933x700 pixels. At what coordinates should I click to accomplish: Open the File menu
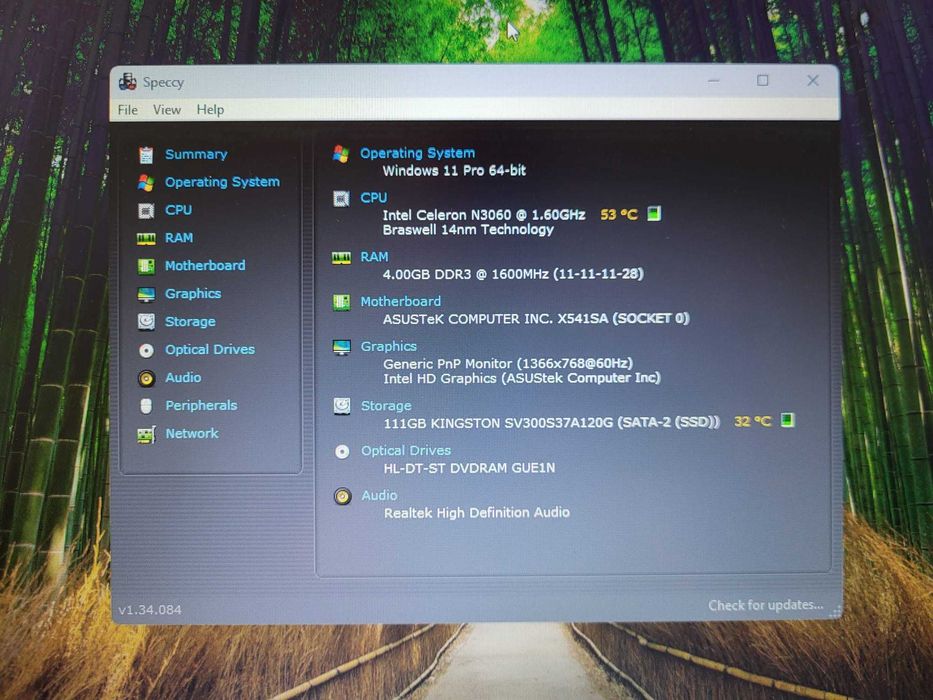pyautogui.click(x=127, y=110)
